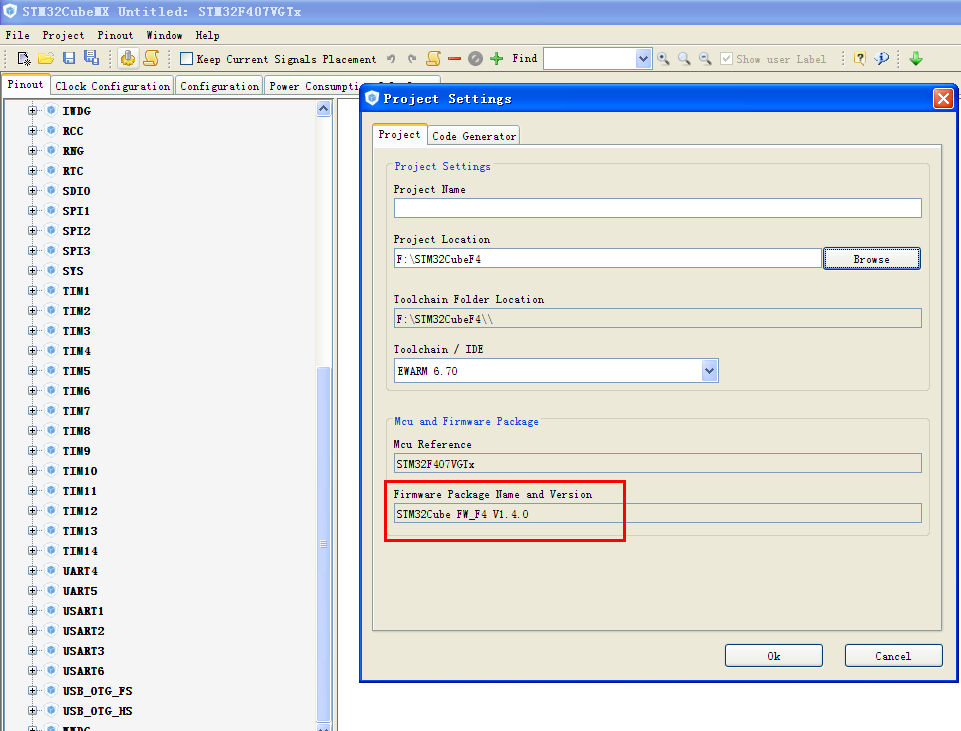Click the Undo arrow in toolbar
This screenshot has height=731, width=961.
point(391,59)
